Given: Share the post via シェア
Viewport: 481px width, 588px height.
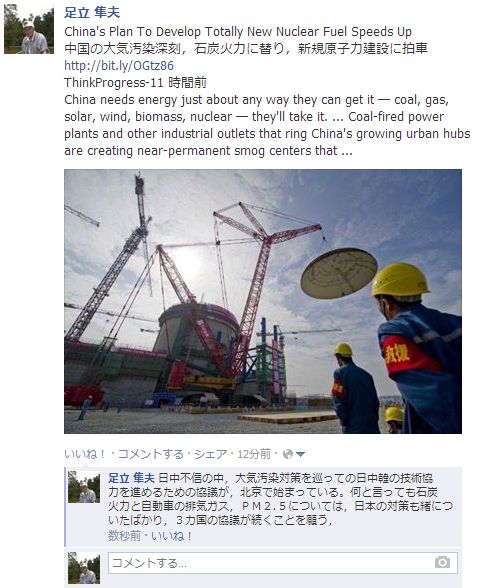Looking at the screenshot, I should 210,454.
